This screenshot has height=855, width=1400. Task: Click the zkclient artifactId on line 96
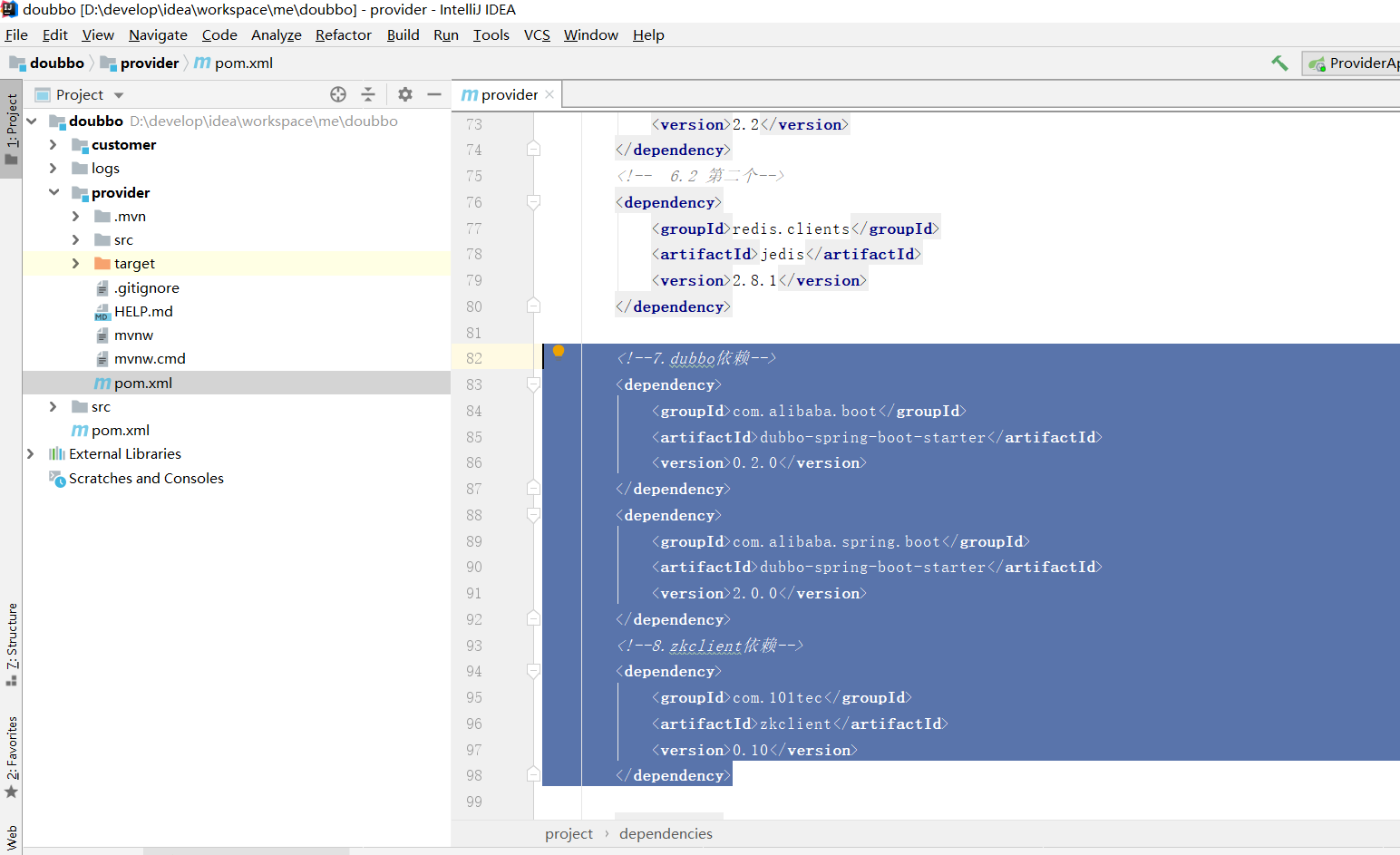pos(796,724)
